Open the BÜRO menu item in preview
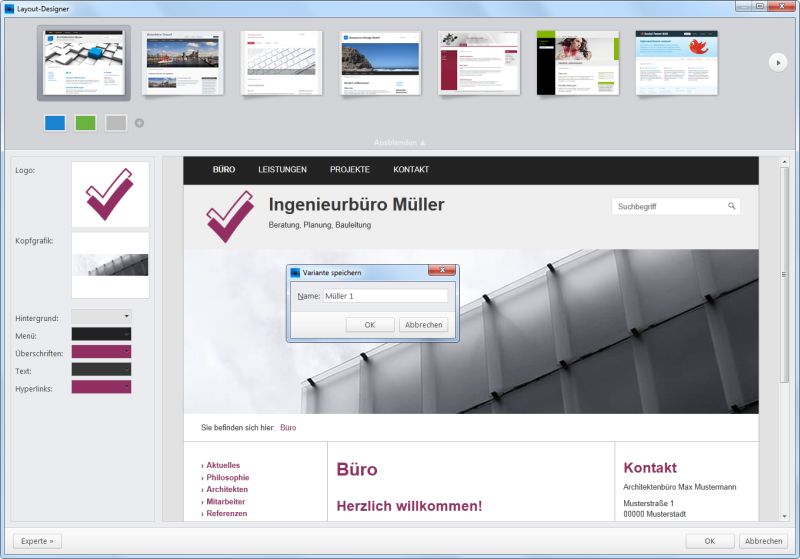800x559 pixels. coord(224,169)
